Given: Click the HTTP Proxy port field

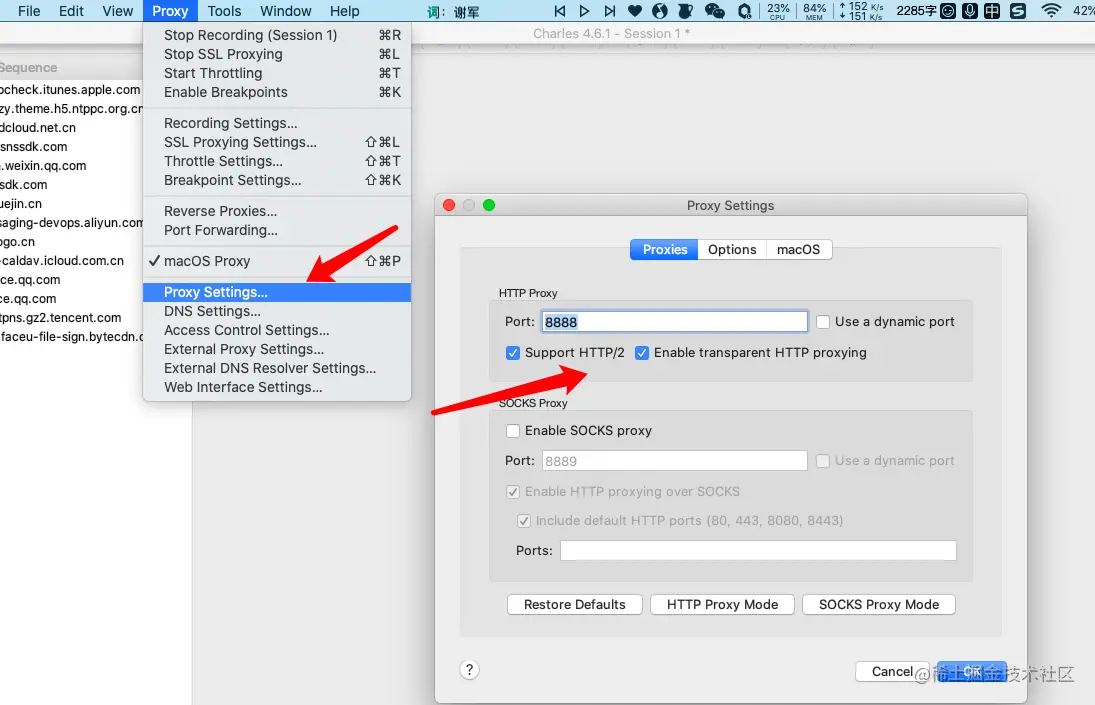Looking at the screenshot, I should click(674, 322).
